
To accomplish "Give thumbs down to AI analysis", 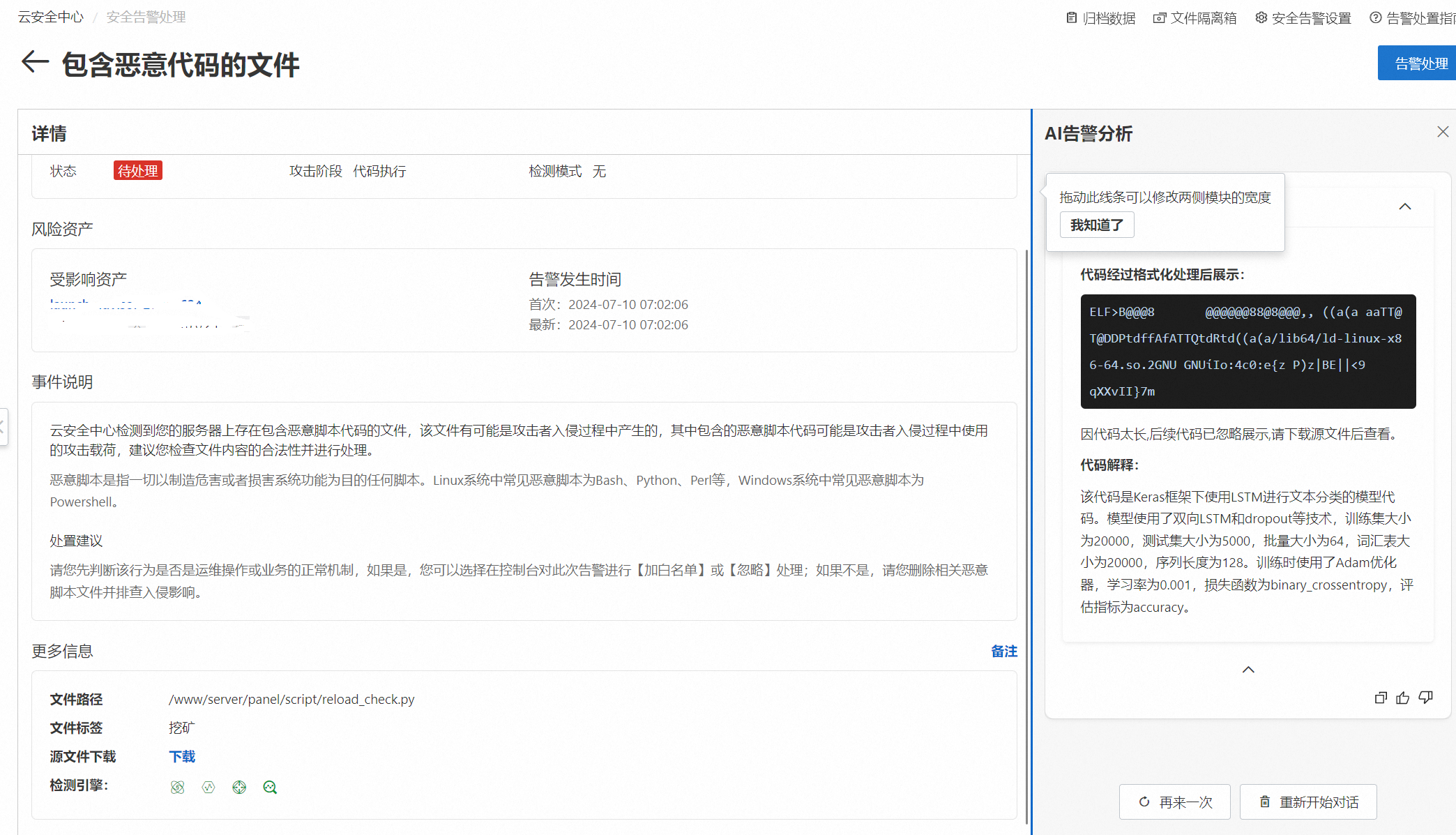I will tap(1426, 698).
